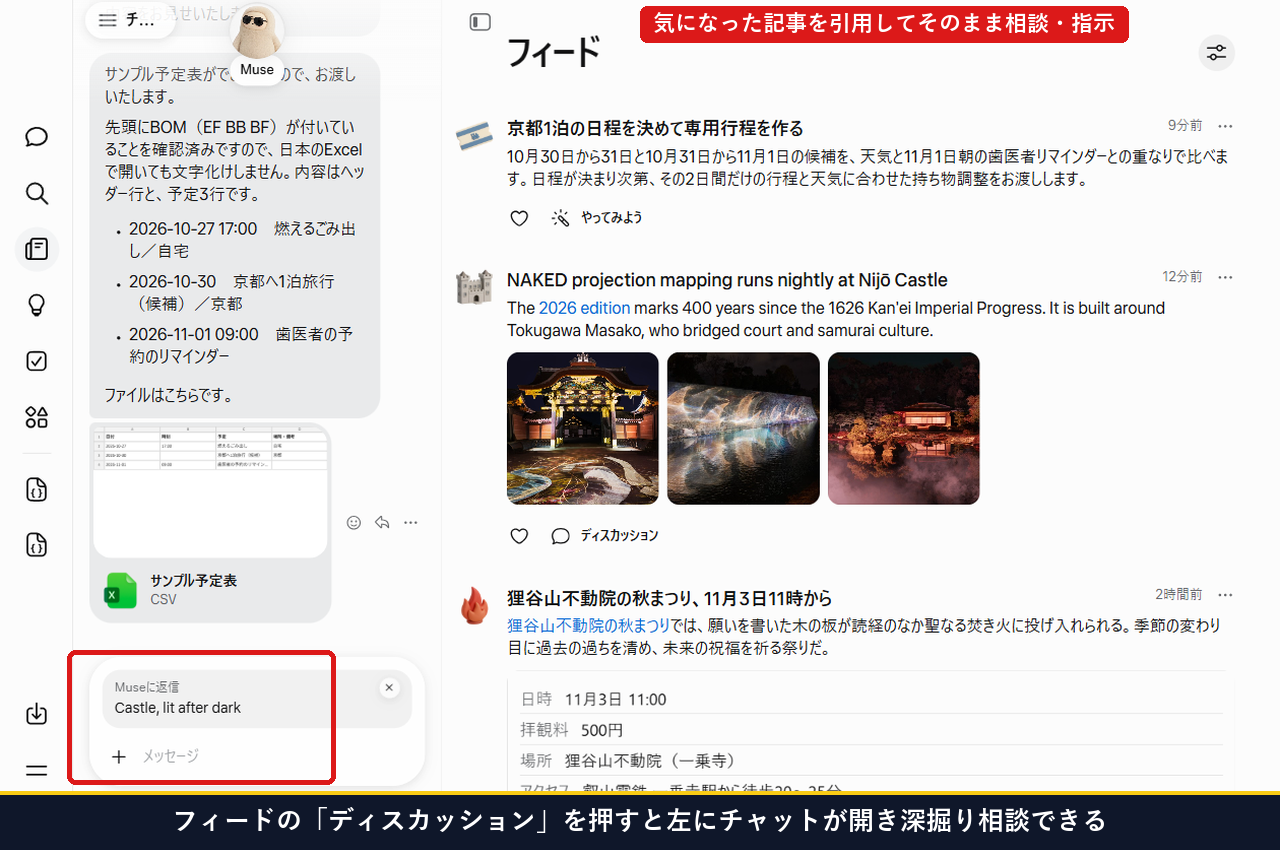Open the chat bubble icon in sidebar
The width and height of the screenshot is (1280, 850).
coord(37,137)
